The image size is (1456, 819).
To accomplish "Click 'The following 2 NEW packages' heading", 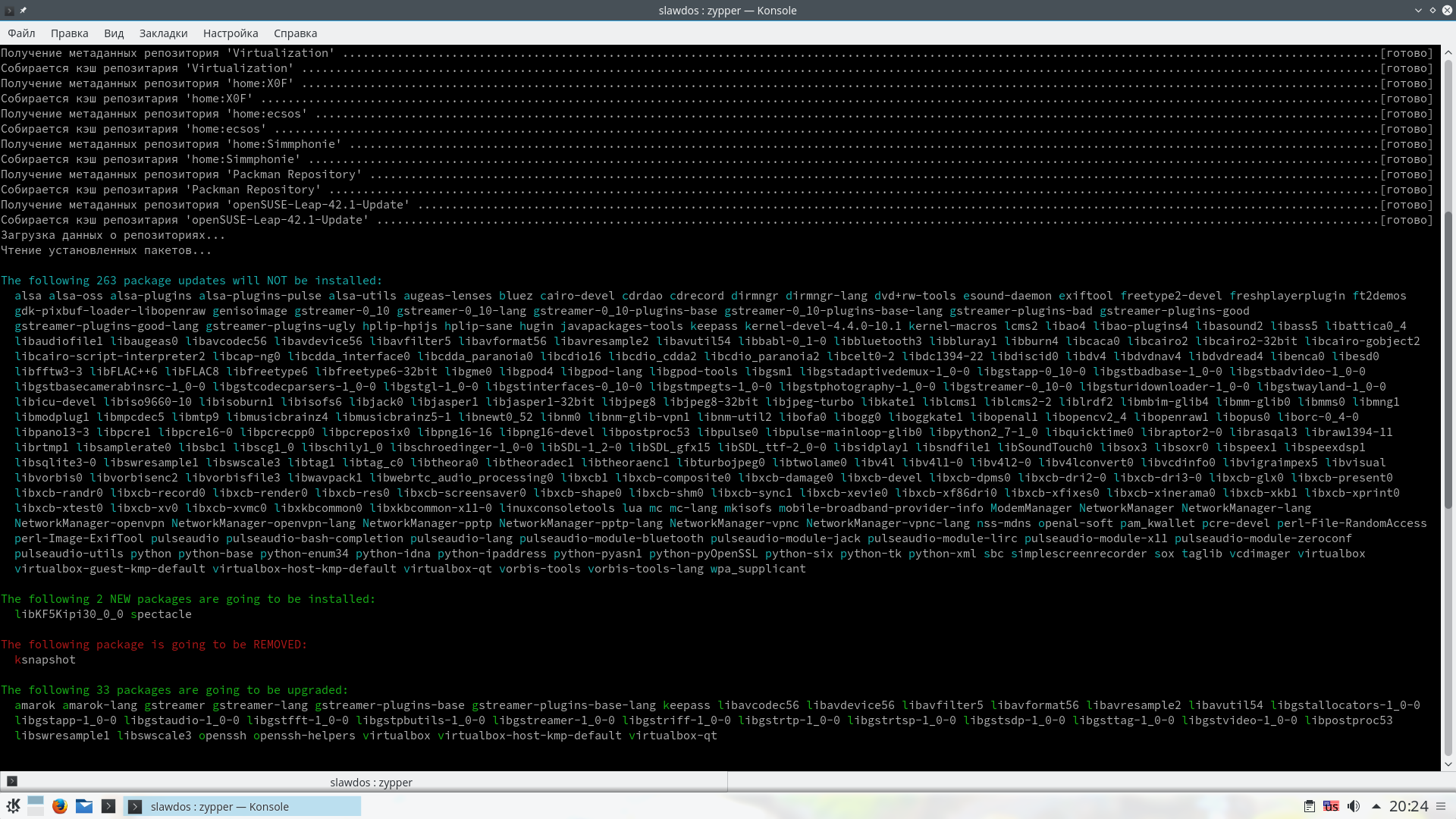I will pos(188,599).
